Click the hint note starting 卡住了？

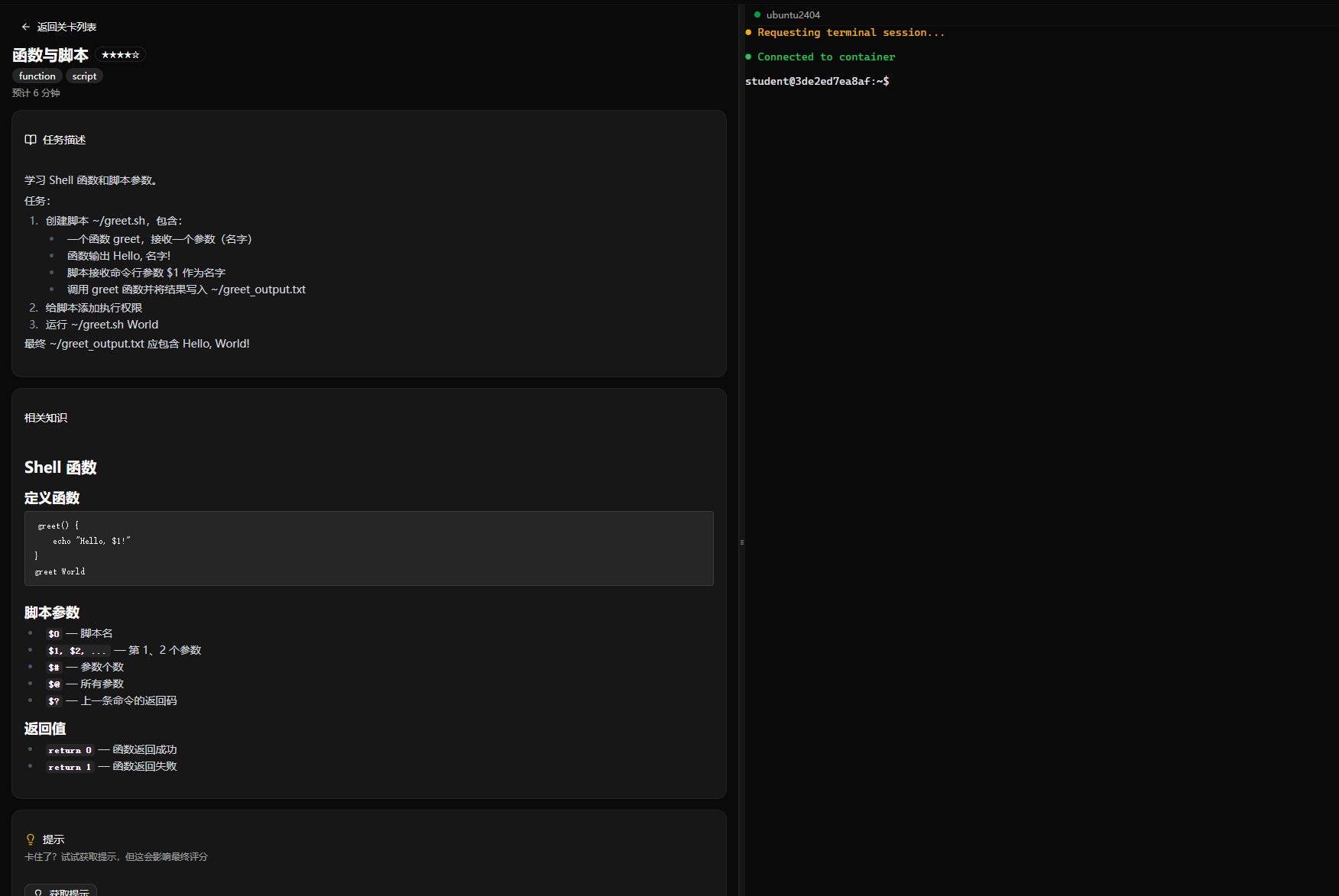(116, 857)
